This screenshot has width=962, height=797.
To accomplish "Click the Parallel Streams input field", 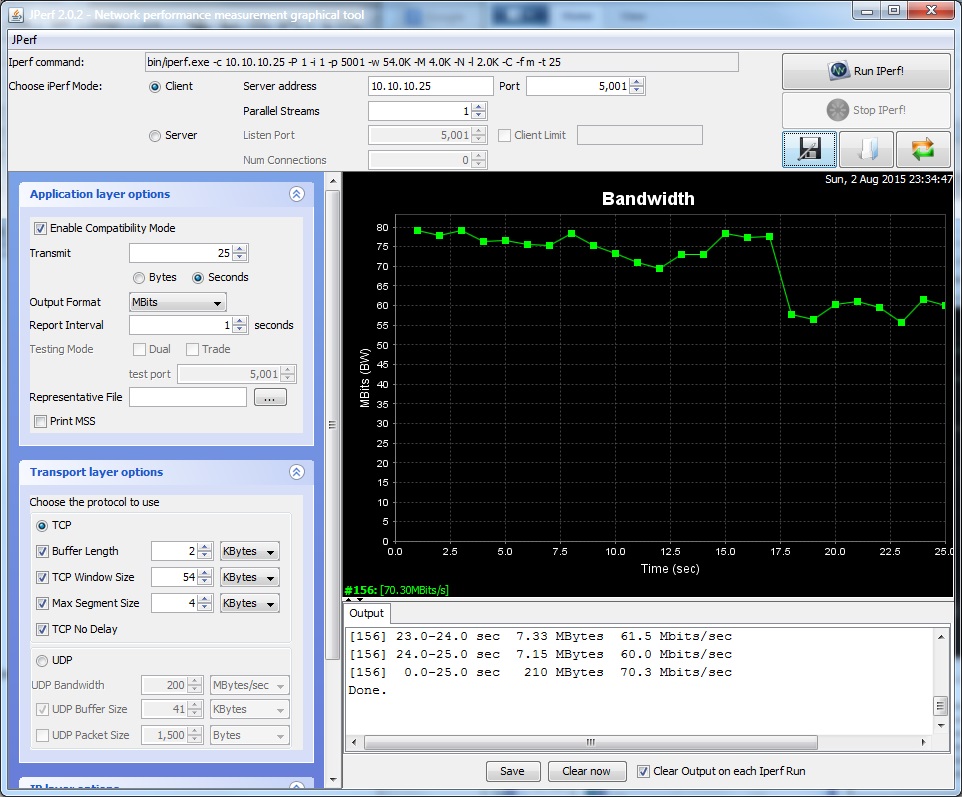I will pos(420,111).
